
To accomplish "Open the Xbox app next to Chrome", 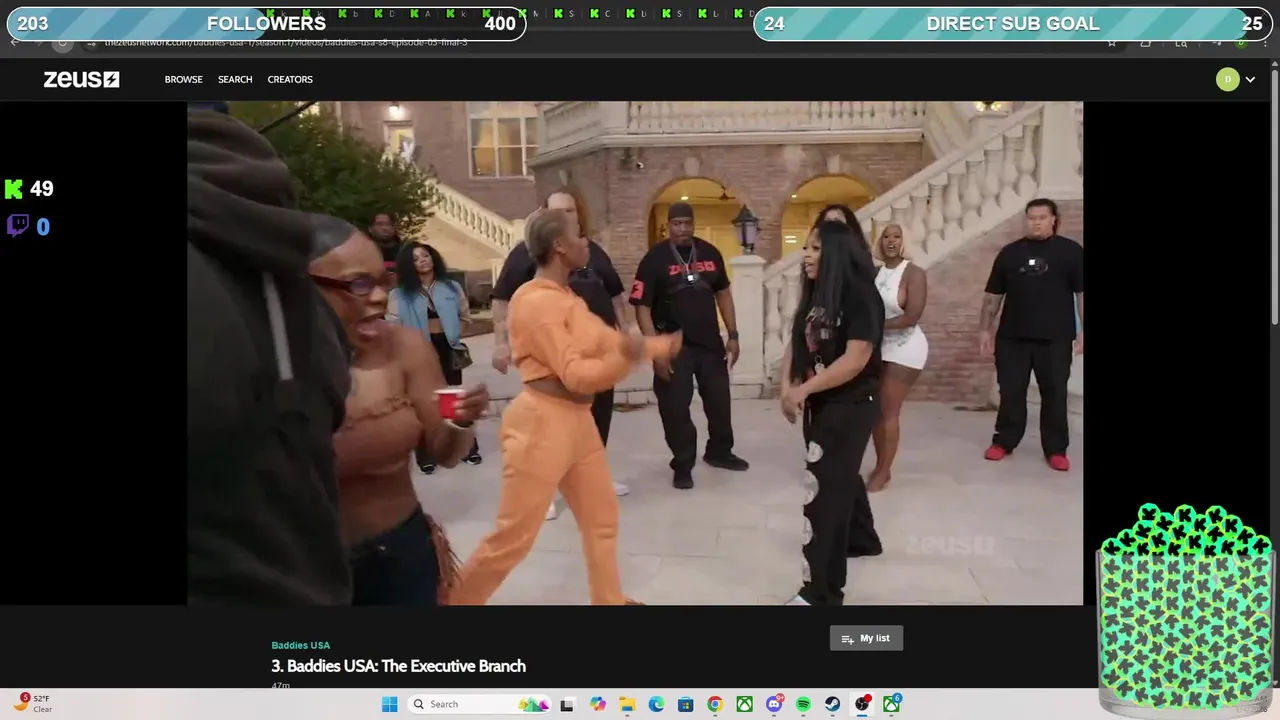I will (x=744, y=704).
